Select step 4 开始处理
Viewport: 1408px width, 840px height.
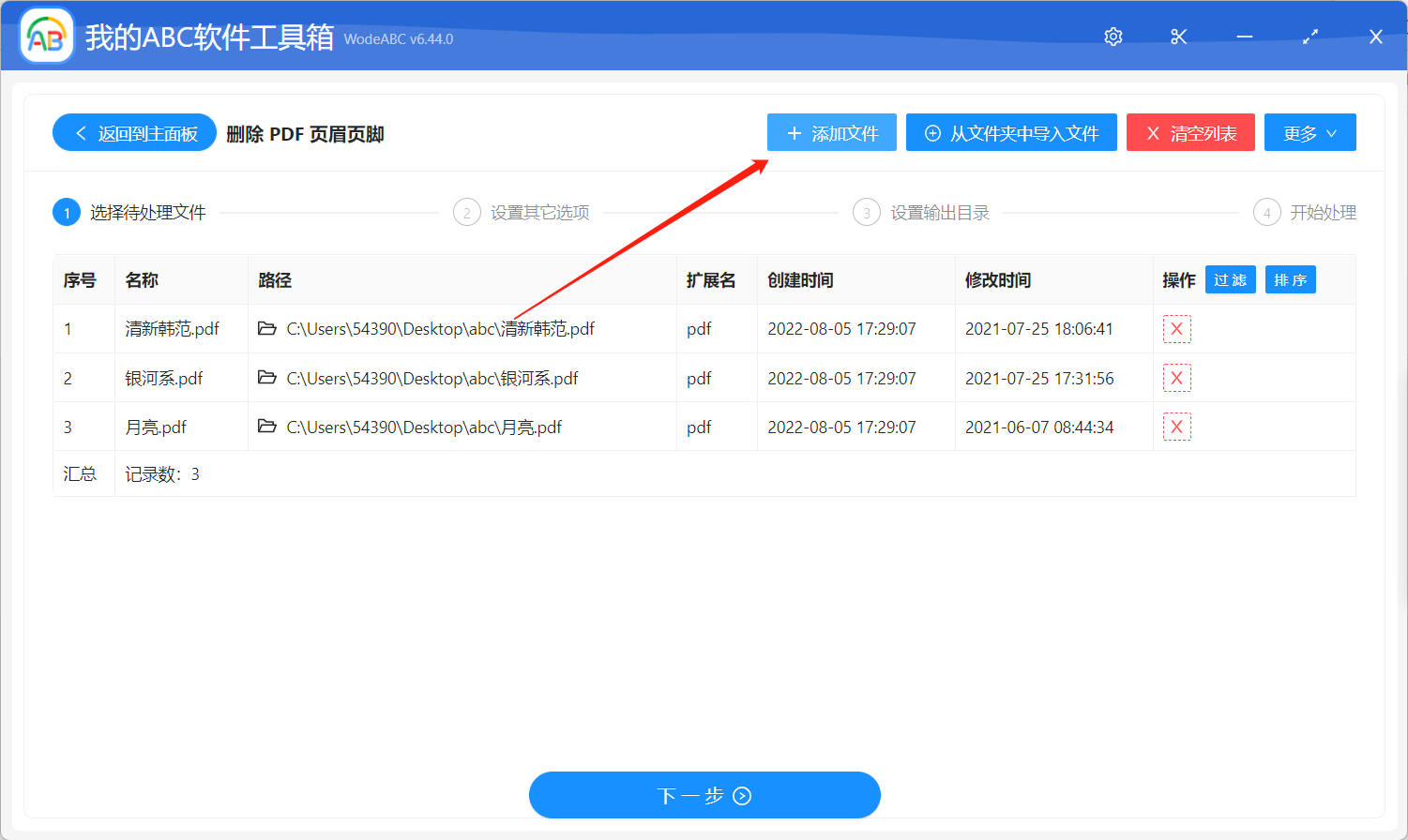[1305, 212]
